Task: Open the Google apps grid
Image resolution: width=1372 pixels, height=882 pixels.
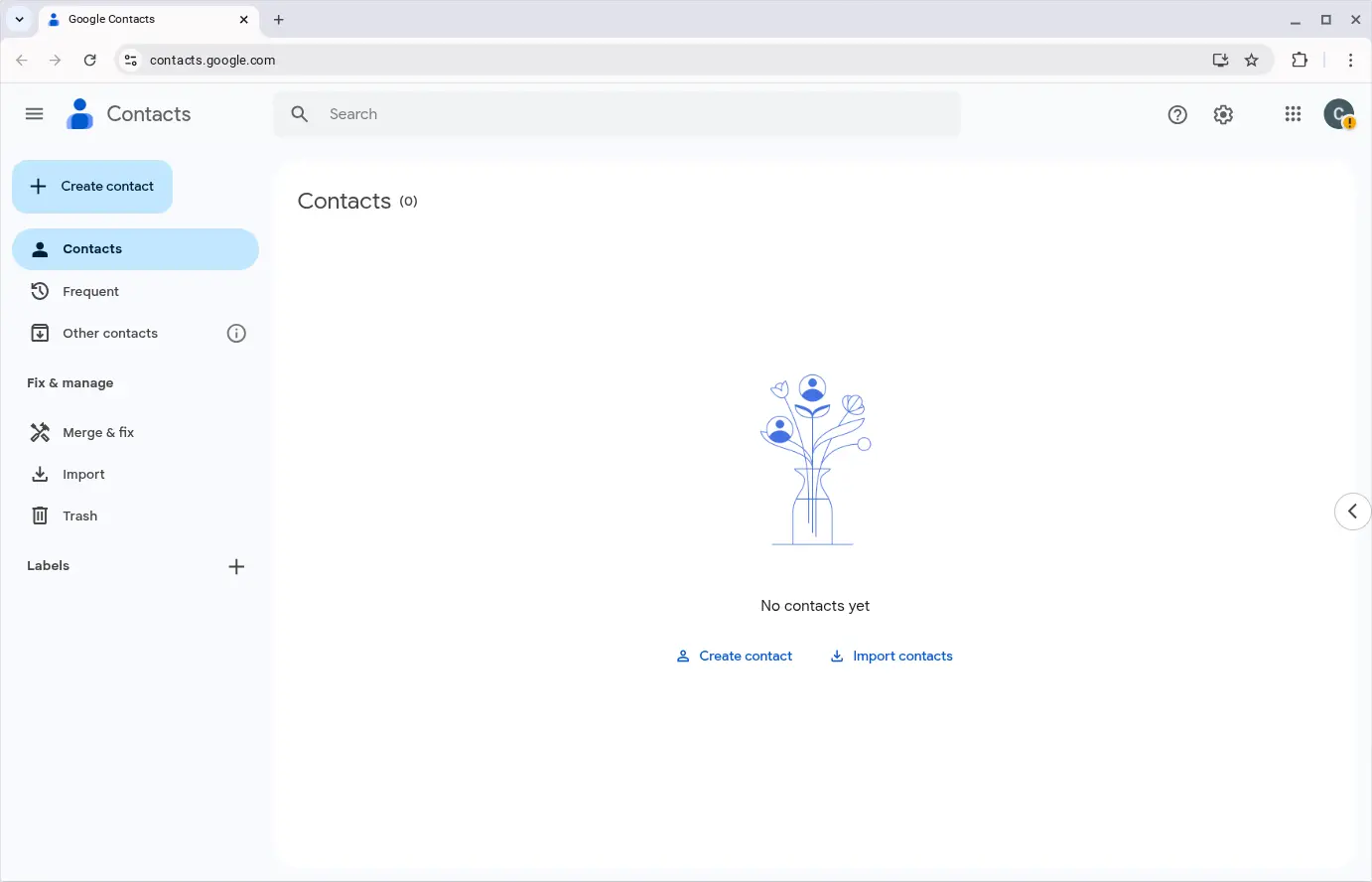Action: [1293, 114]
